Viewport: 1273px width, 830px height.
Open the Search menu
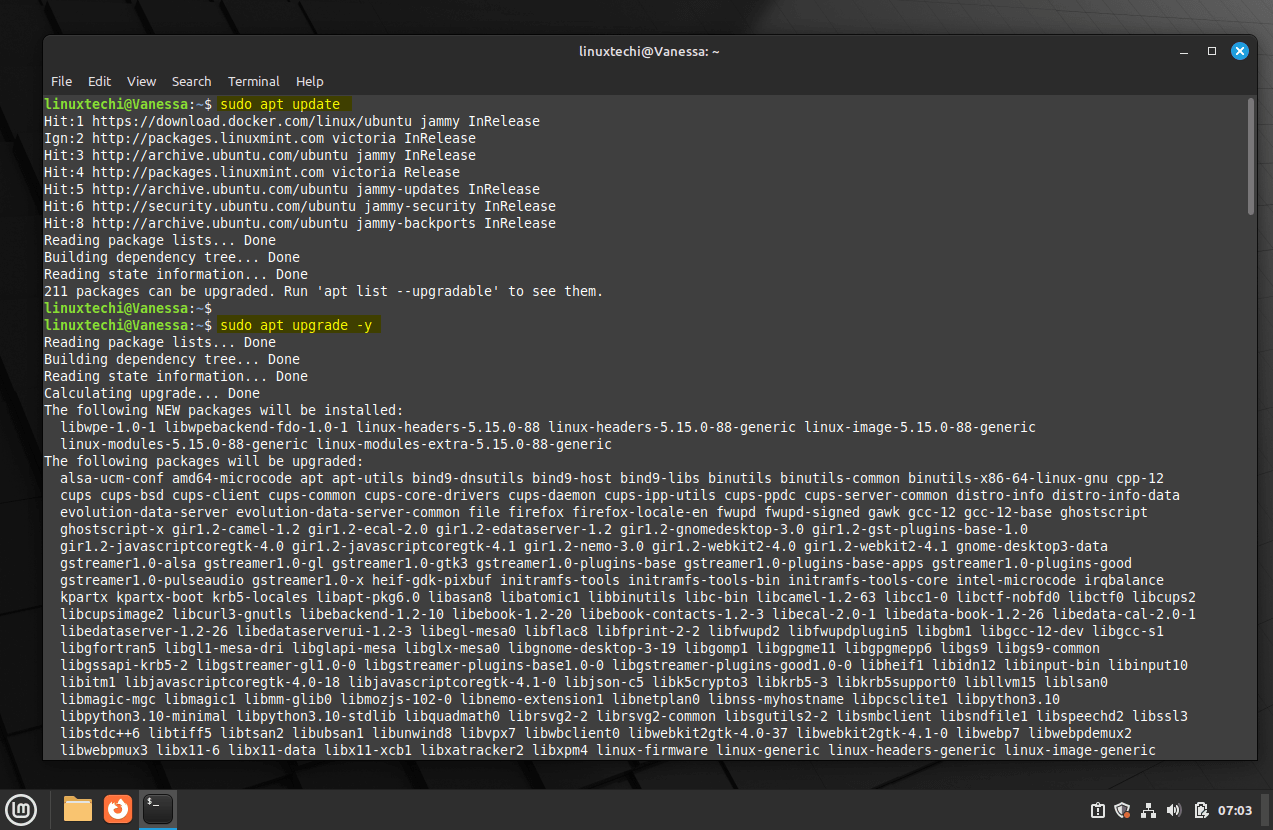tap(191, 81)
